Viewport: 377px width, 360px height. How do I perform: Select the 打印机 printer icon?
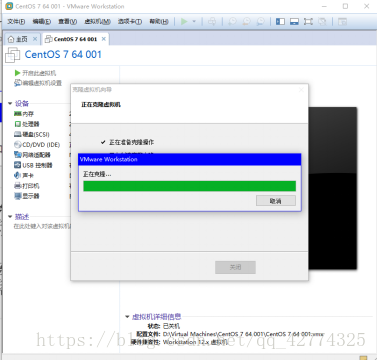click(x=18, y=186)
